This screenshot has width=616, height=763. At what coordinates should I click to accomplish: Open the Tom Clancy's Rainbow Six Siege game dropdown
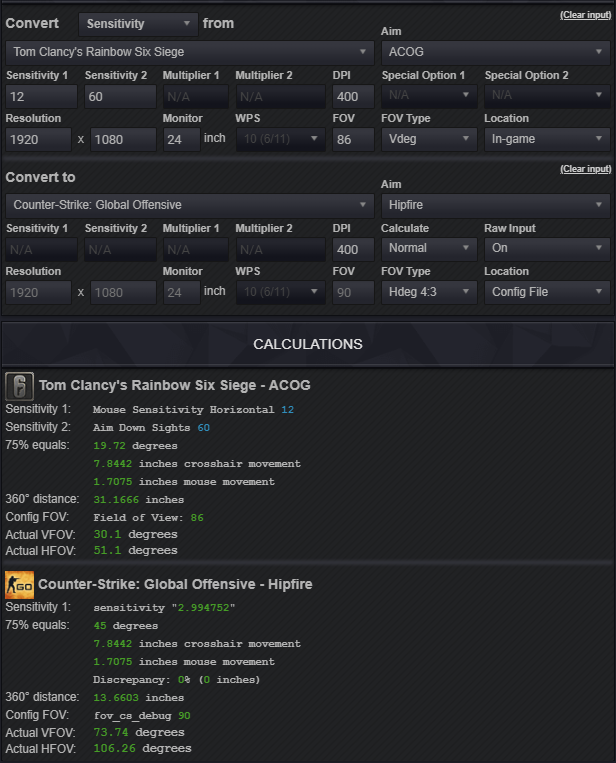point(190,52)
